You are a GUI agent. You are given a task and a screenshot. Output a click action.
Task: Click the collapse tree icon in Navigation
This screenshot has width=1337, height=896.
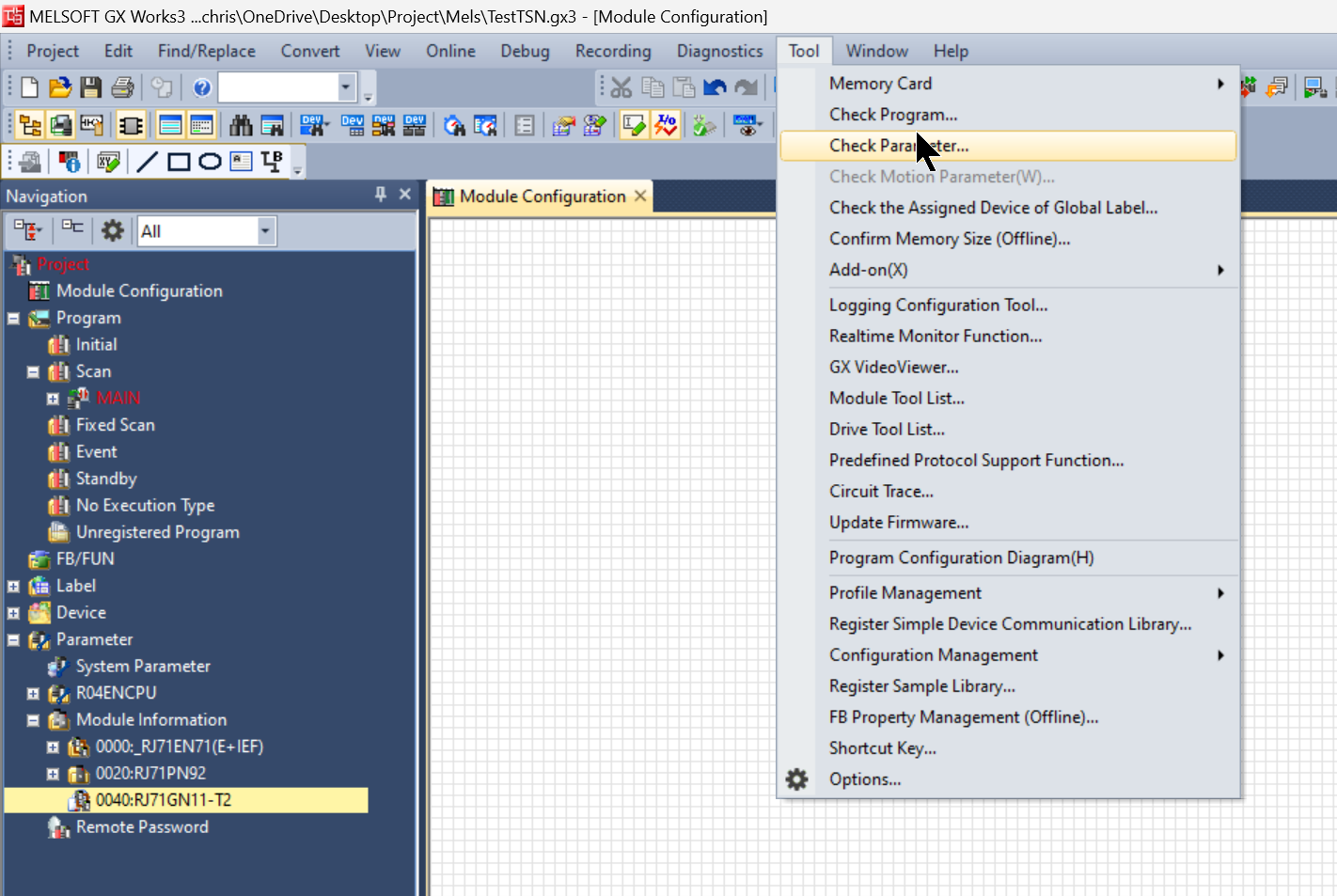pos(72,228)
